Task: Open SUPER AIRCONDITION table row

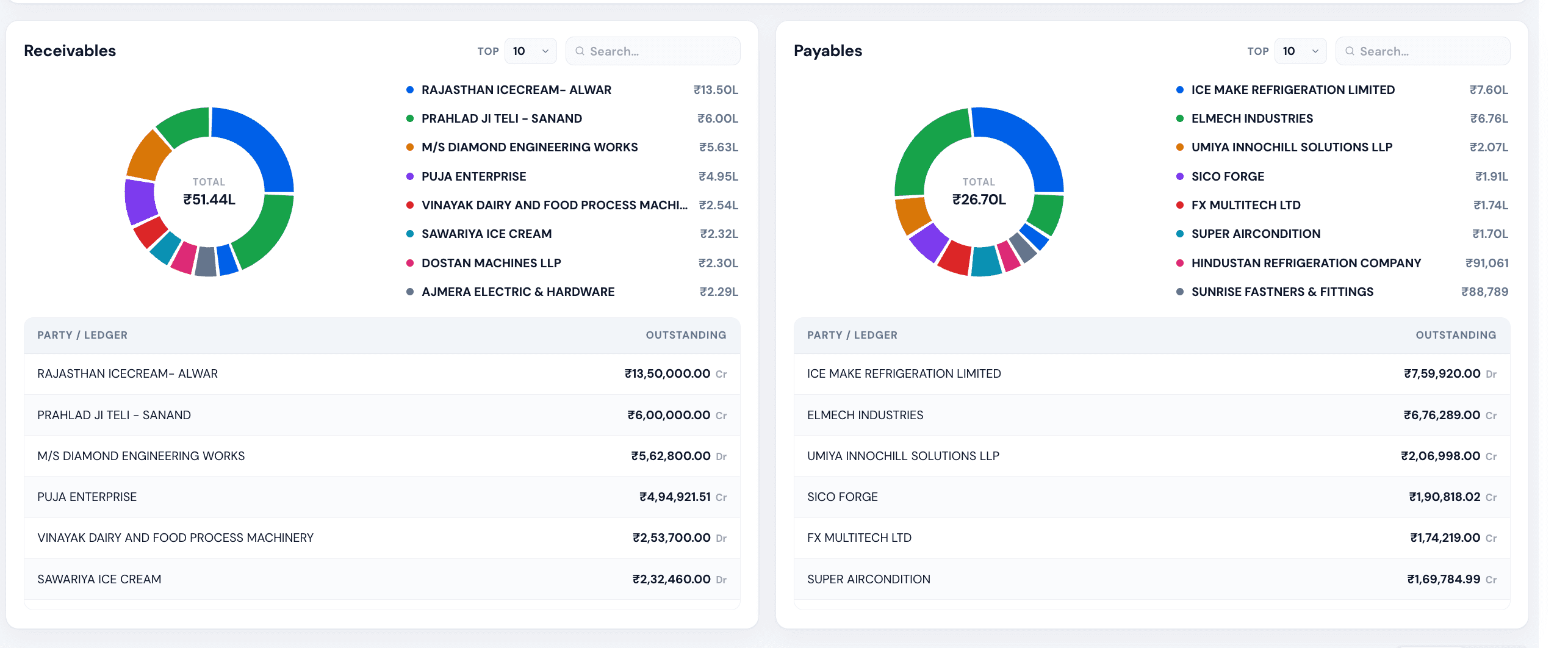Action: (x=1152, y=579)
